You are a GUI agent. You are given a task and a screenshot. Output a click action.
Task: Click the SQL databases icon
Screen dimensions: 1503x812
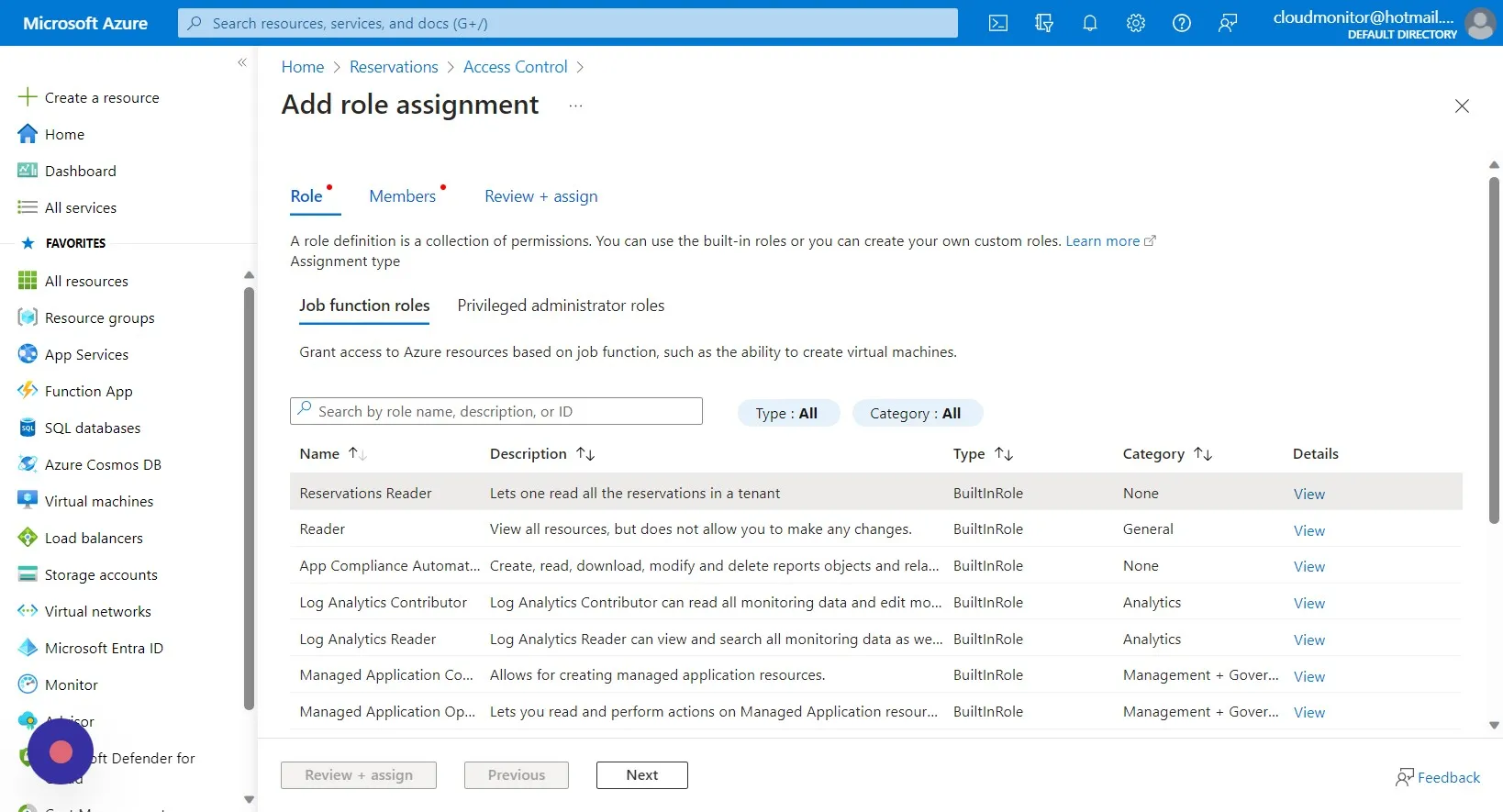(28, 428)
